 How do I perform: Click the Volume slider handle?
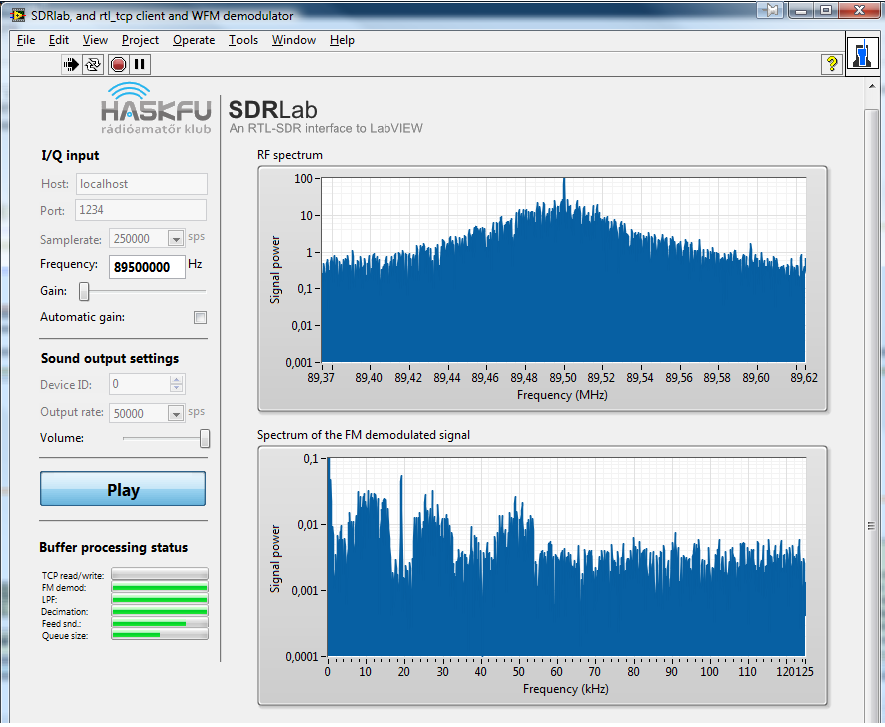click(x=205, y=438)
